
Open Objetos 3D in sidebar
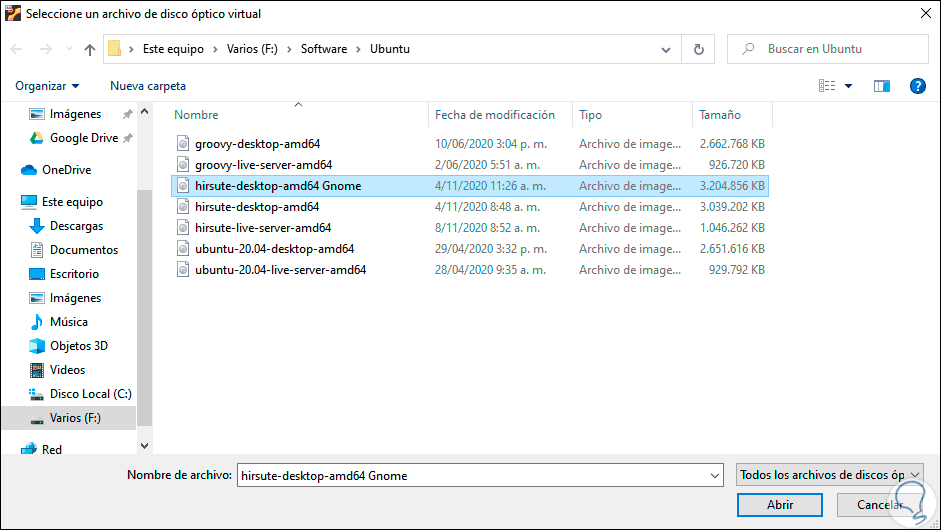point(79,346)
